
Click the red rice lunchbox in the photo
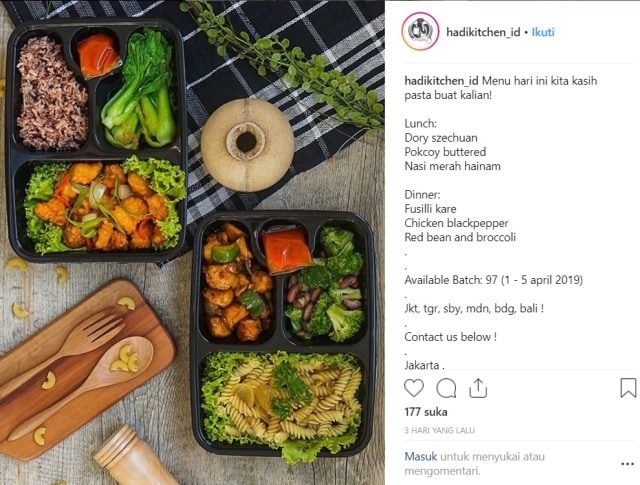coord(96,141)
